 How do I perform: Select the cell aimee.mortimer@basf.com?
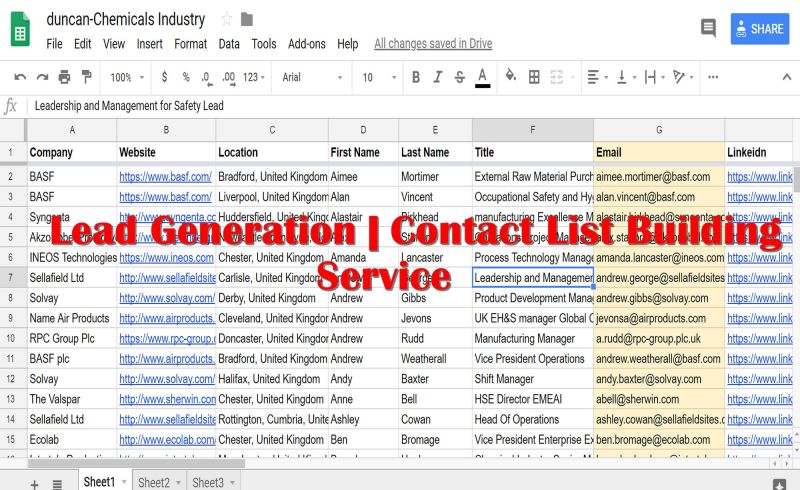(x=659, y=177)
